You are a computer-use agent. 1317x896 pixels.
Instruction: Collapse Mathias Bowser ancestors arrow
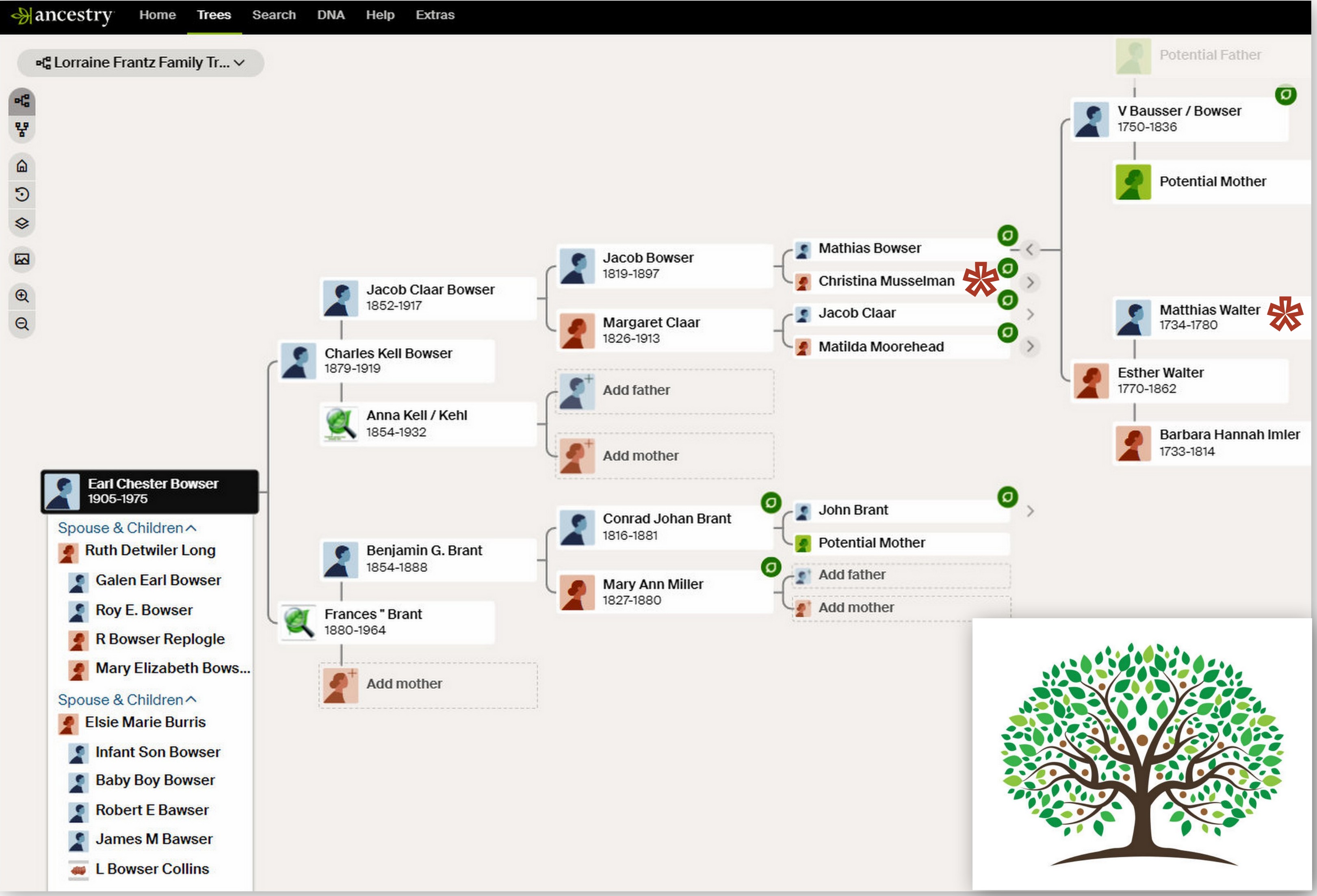[x=1030, y=249]
